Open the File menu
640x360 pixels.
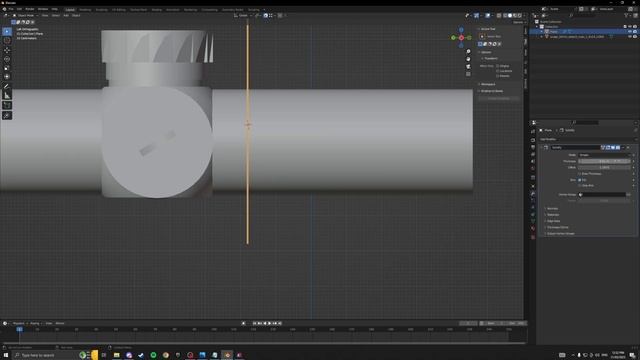pyautogui.click(x=11, y=9)
